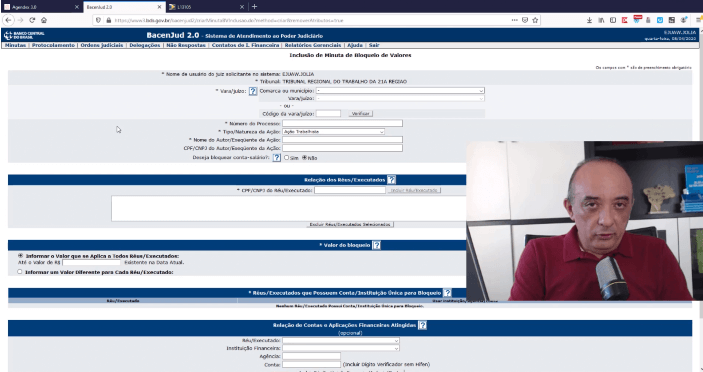Viewport: 703px width, 372px height.
Task: Expand the Comarca ou município dropdown
Action: click(400, 91)
